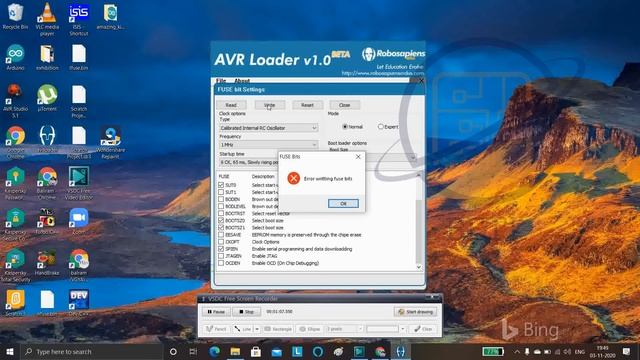Open File Explorer from the taskbar
Viewport: 640px width, 360px height.
[x=235, y=351]
